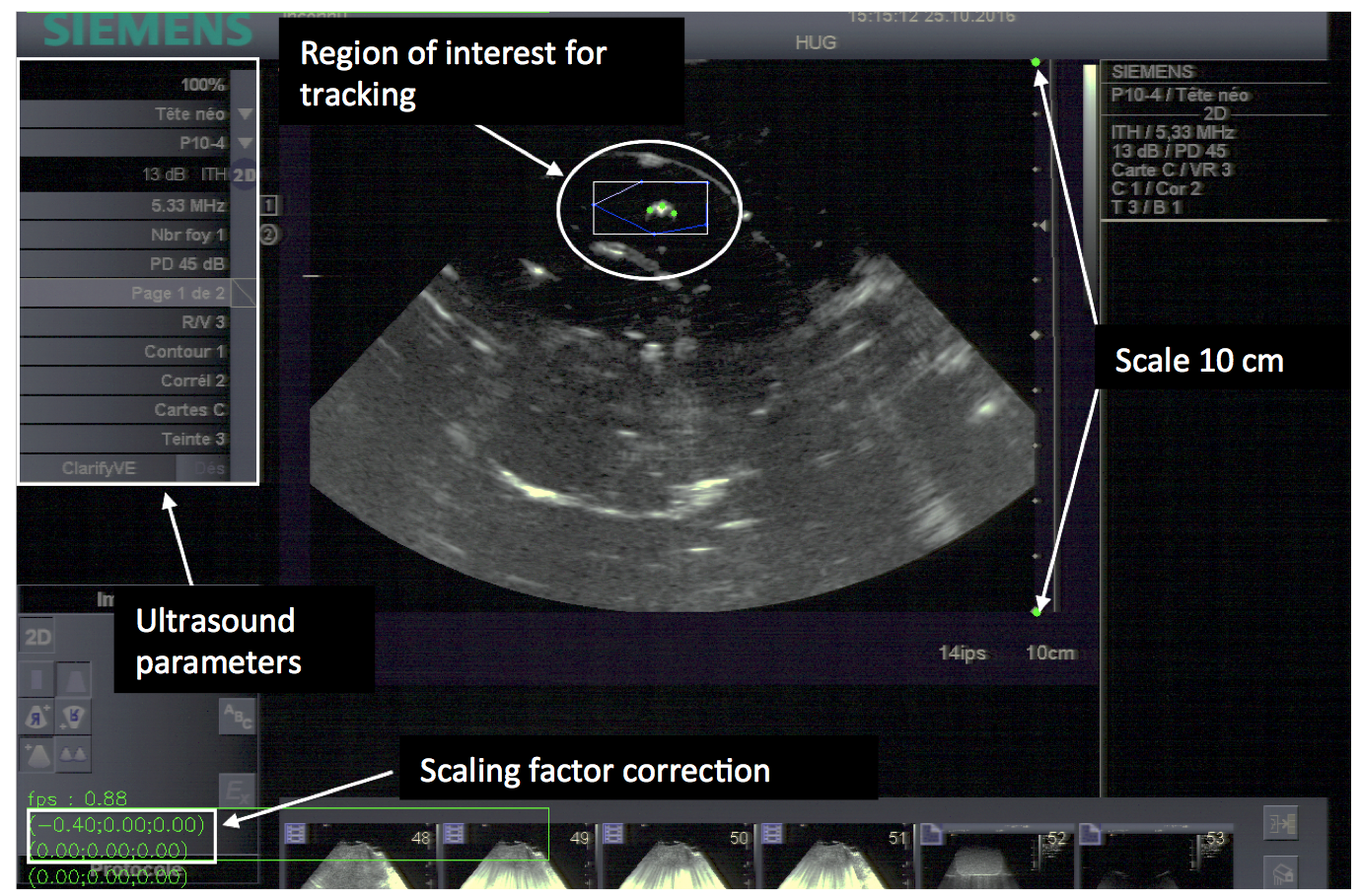
Task: Toggle the 2D mode badge beside ITH
Action: (x=244, y=174)
